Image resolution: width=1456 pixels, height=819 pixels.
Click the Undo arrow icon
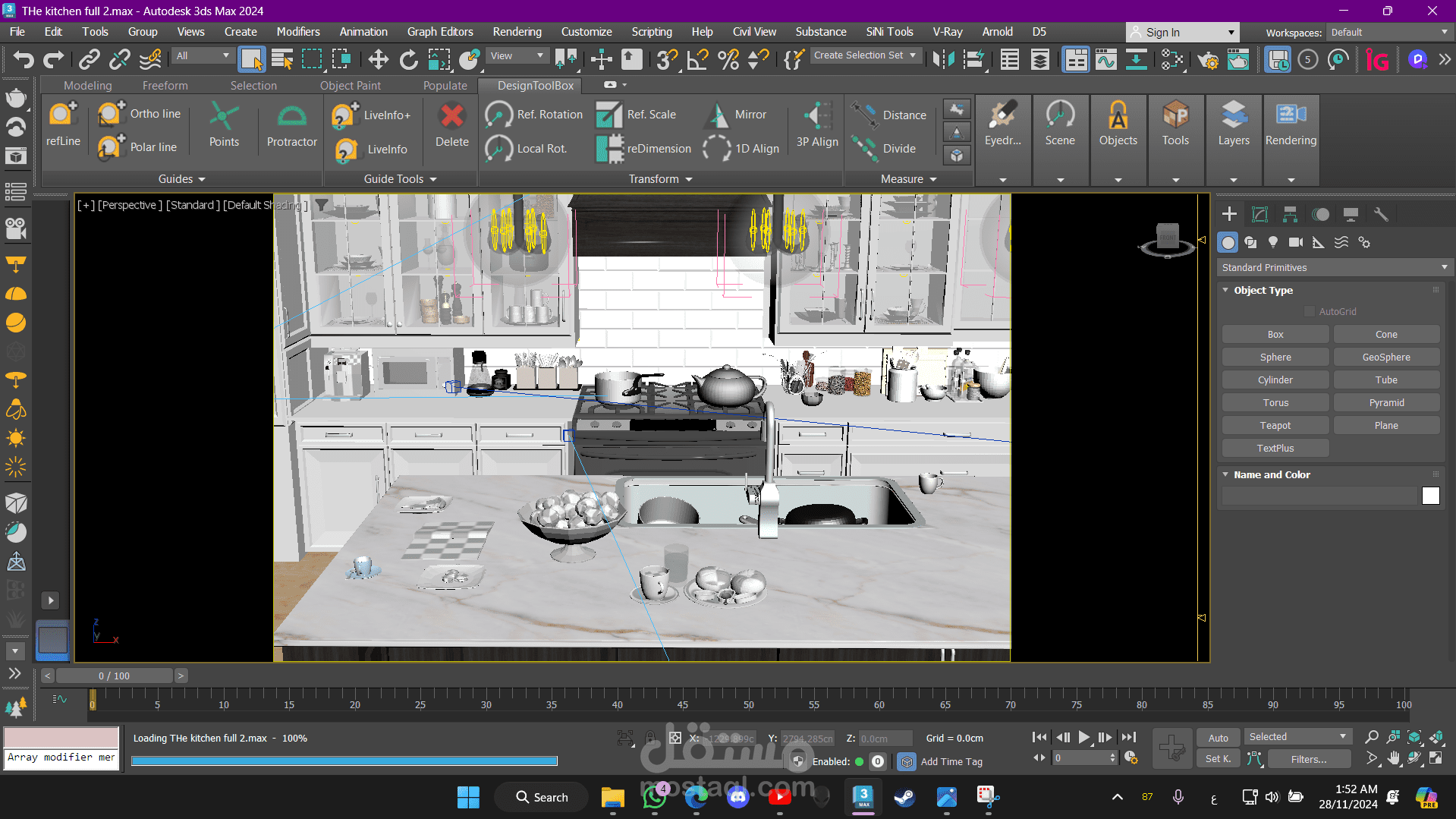[24, 59]
